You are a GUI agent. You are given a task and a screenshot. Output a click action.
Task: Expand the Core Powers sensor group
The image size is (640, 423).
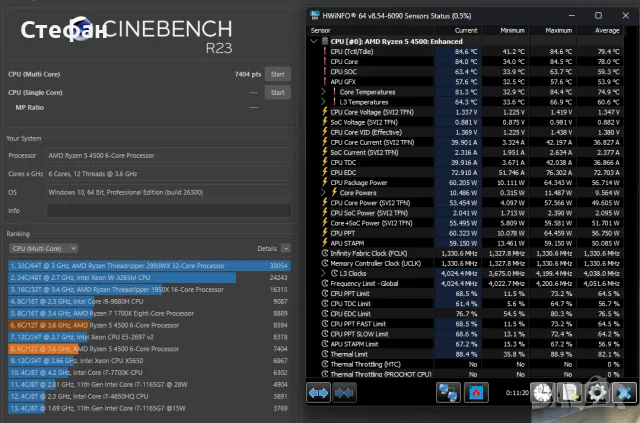pos(323,192)
